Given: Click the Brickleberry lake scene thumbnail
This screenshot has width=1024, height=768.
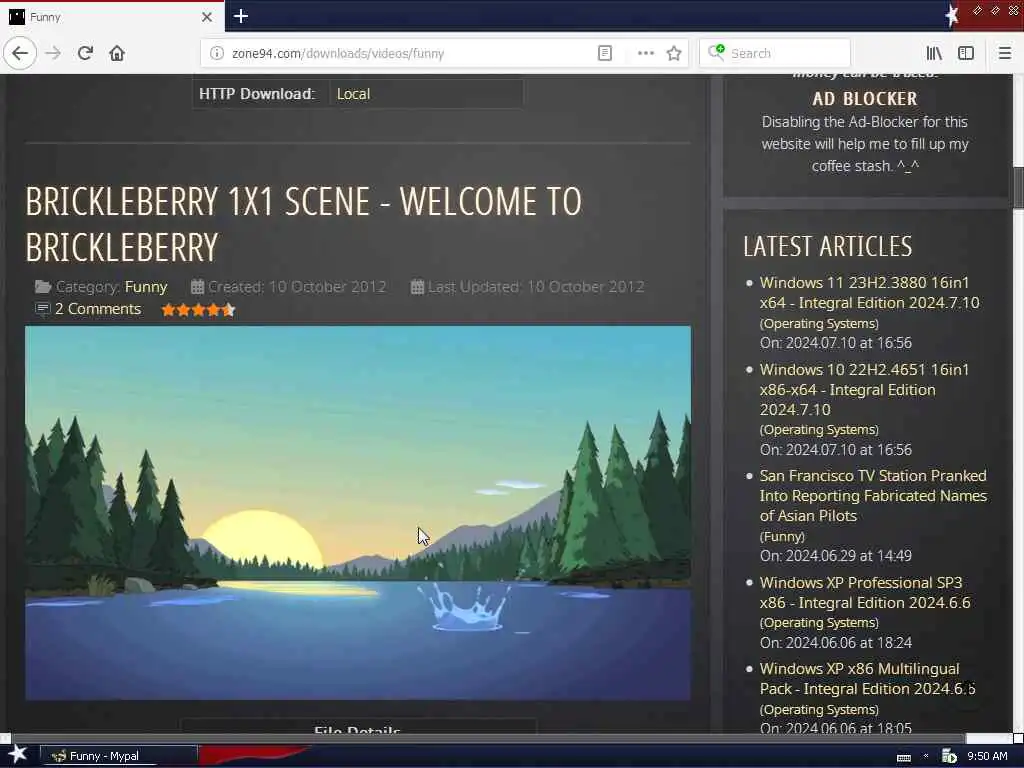Looking at the screenshot, I should tap(358, 513).
